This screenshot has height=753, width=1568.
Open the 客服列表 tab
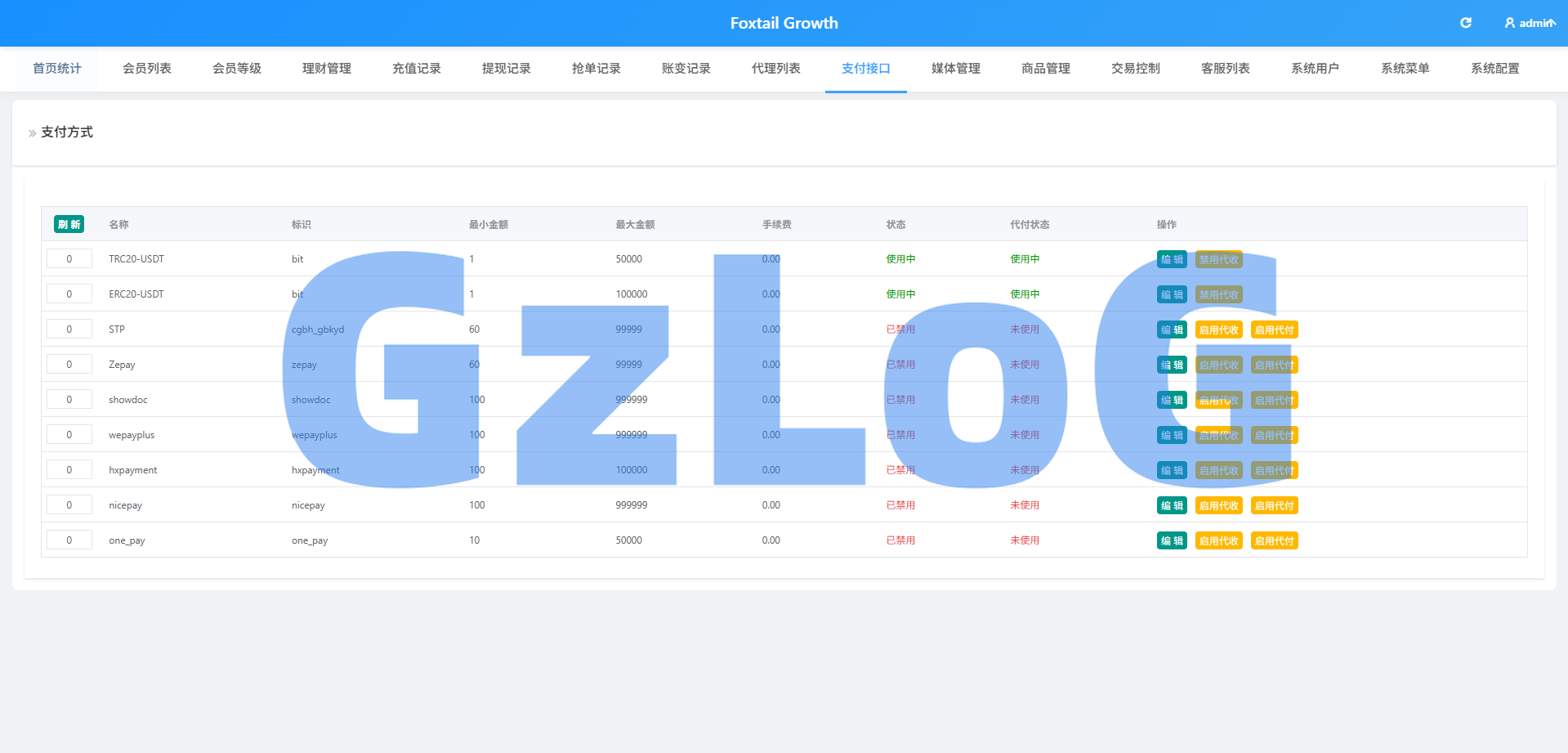click(1226, 69)
